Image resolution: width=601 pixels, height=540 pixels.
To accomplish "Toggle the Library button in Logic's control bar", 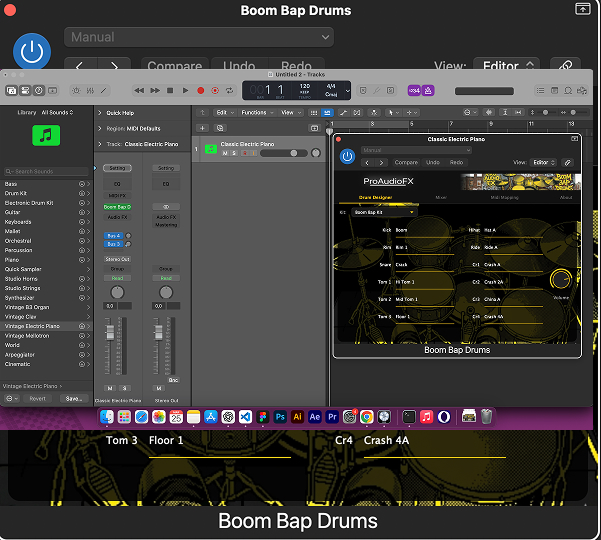I will click(11, 91).
